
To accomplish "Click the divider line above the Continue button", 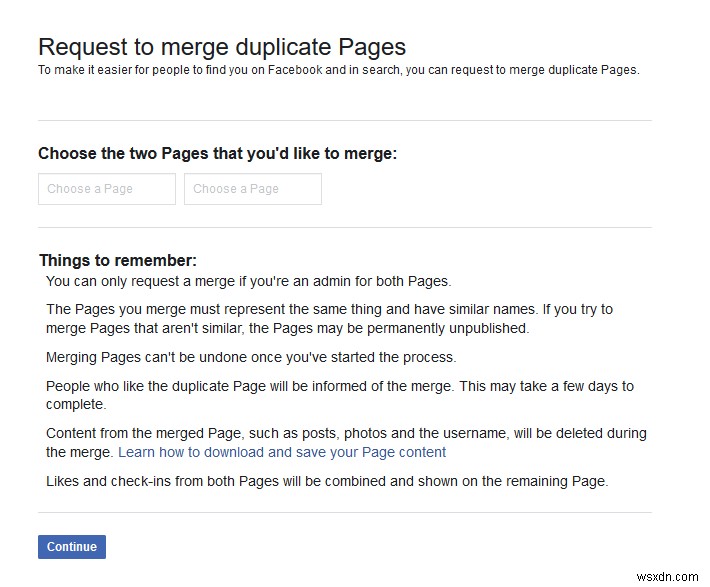I will [x=345, y=513].
